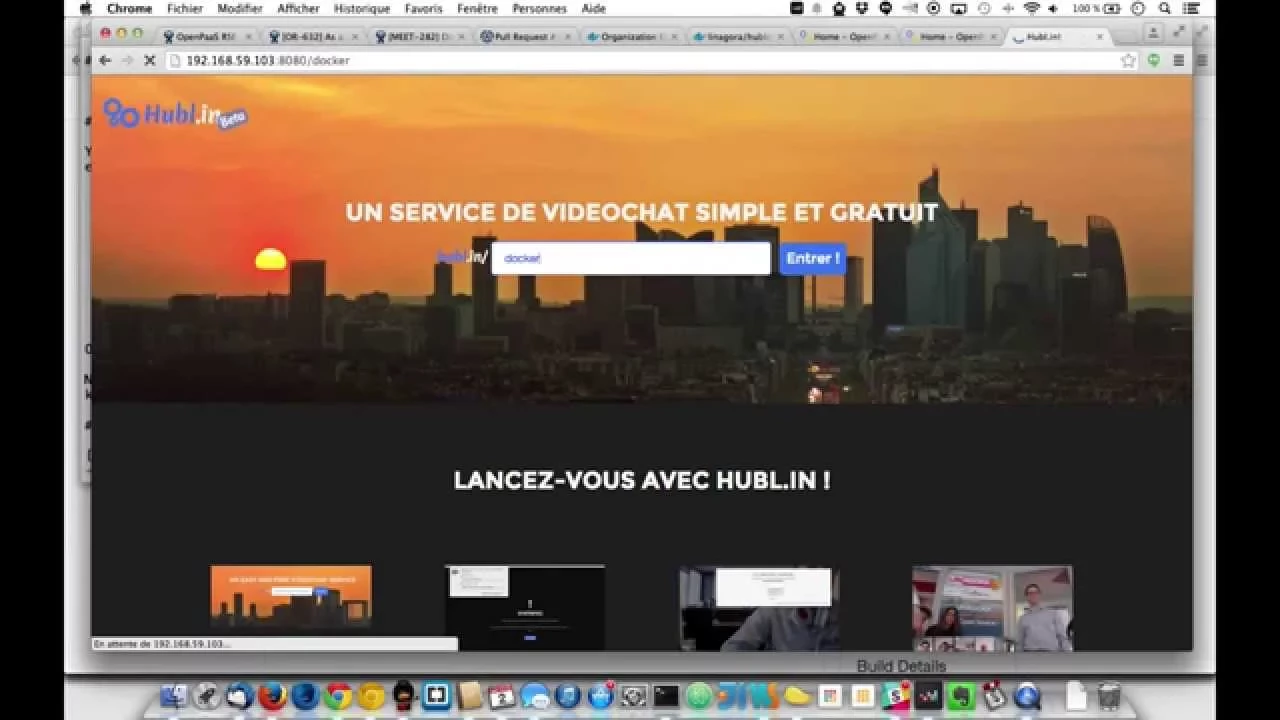Open the Chrome hamburger menu
The height and width of the screenshot is (720, 1280).
point(1179,60)
